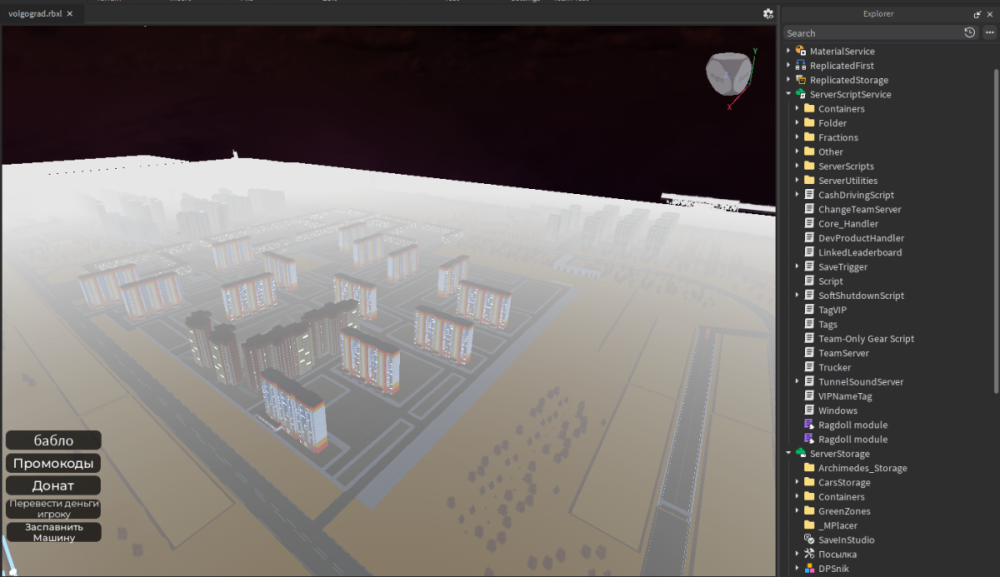Viewport: 1000px width, 577px height.
Task: Click the SaveInStudio object icon
Action: tap(809, 539)
